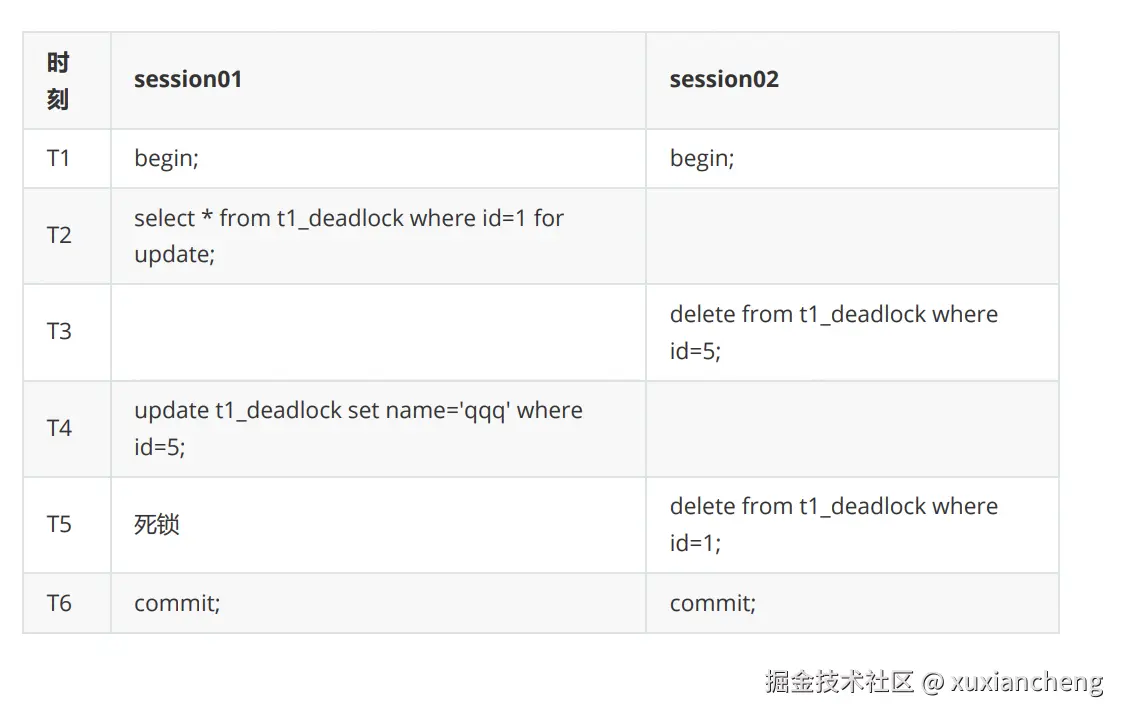The height and width of the screenshot is (718, 1123).
Task: Click the 时刻 column header
Action: click(58, 81)
